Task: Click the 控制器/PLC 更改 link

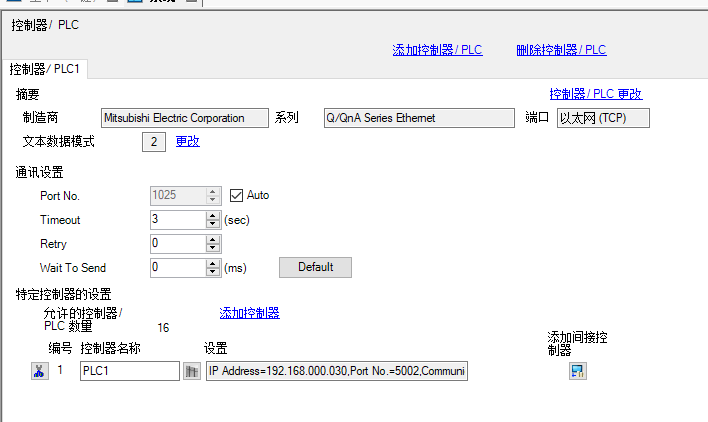Action: 595,94
